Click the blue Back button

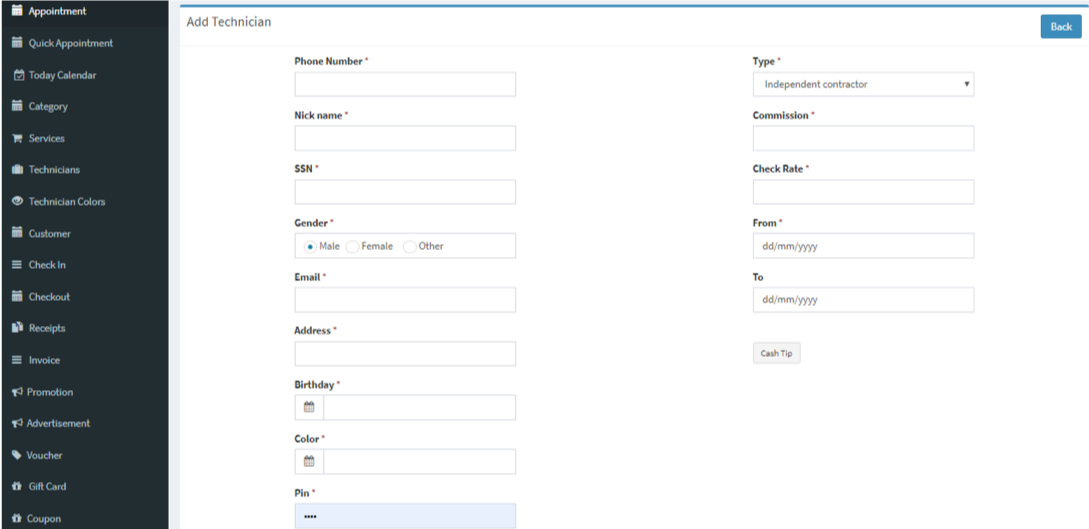(1061, 26)
